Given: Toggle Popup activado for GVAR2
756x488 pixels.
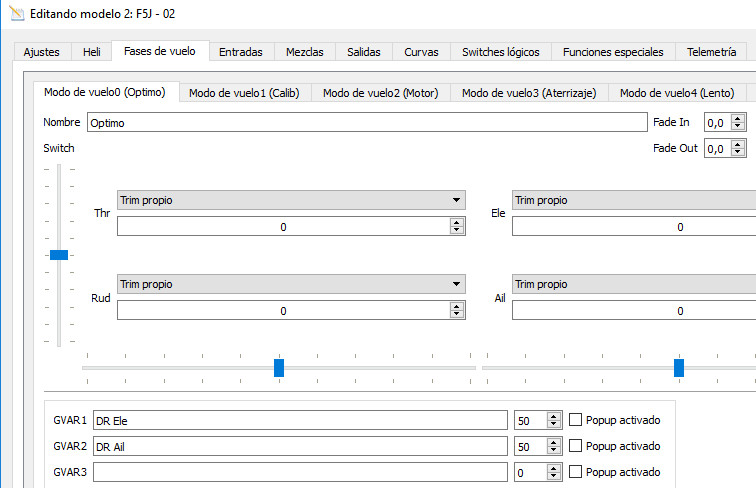Looking at the screenshot, I should 575,446.
